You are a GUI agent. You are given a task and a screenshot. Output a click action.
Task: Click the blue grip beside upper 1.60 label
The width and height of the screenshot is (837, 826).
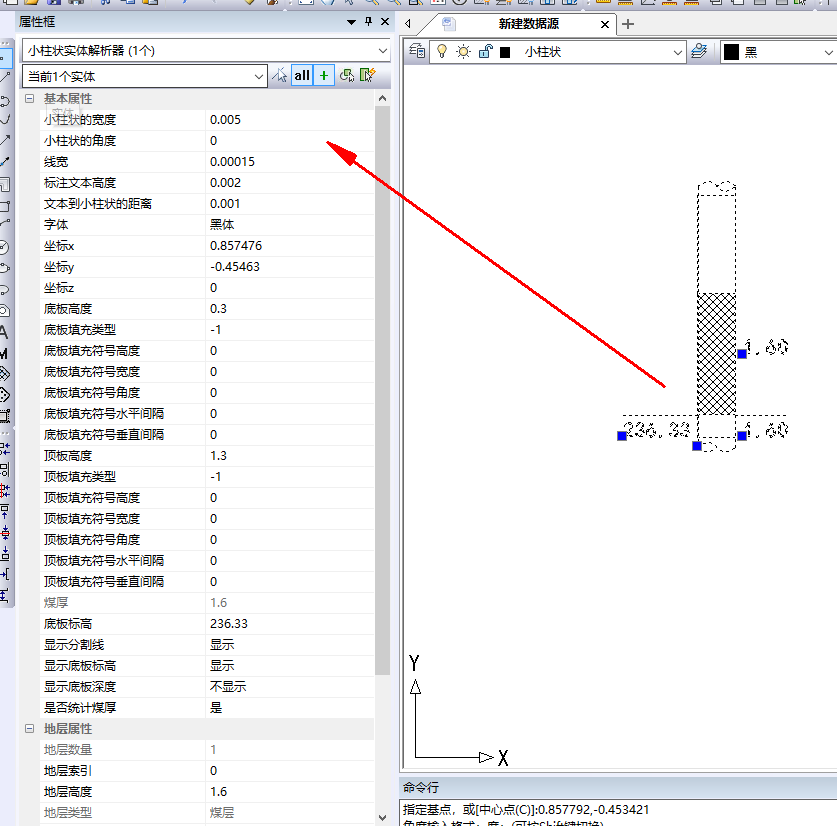(742, 353)
